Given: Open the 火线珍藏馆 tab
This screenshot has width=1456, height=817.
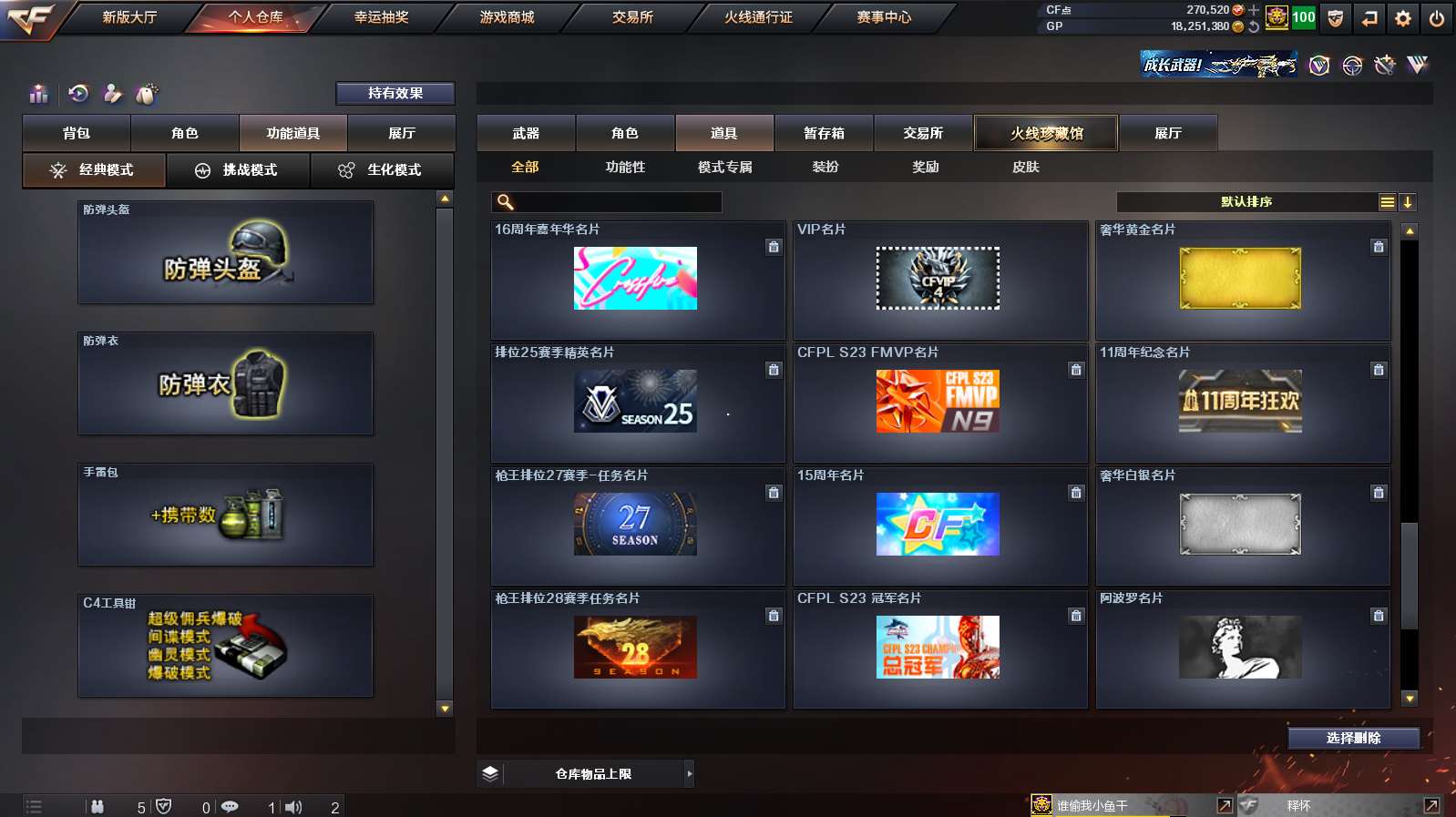Looking at the screenshot, I should click(1046, 133).
